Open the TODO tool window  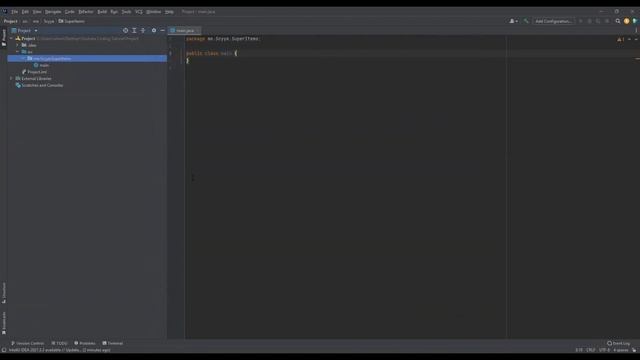(60, 343)
